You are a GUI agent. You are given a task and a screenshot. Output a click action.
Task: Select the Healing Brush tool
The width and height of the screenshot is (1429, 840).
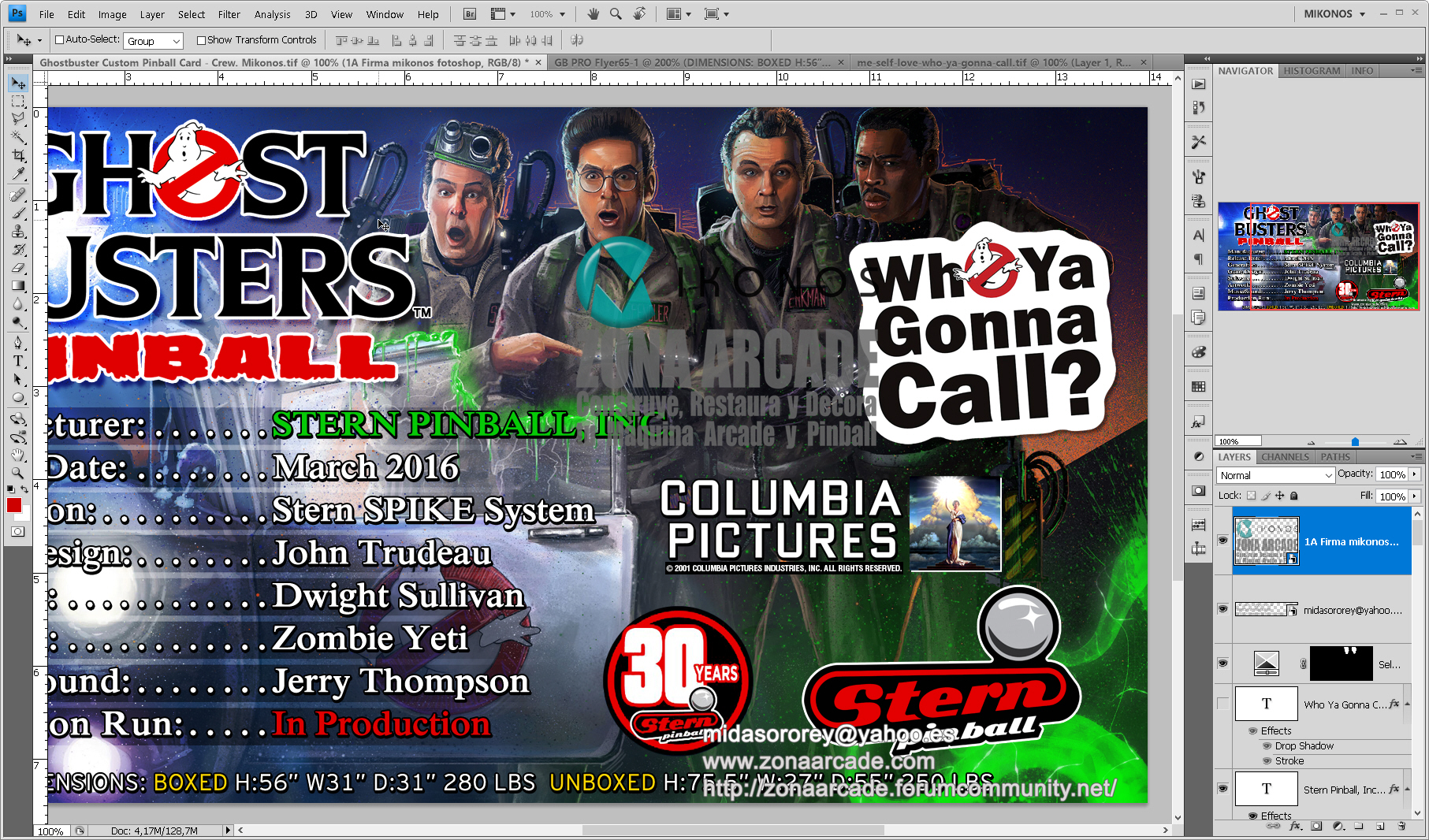pyautogui.click(x=18, y=195)
